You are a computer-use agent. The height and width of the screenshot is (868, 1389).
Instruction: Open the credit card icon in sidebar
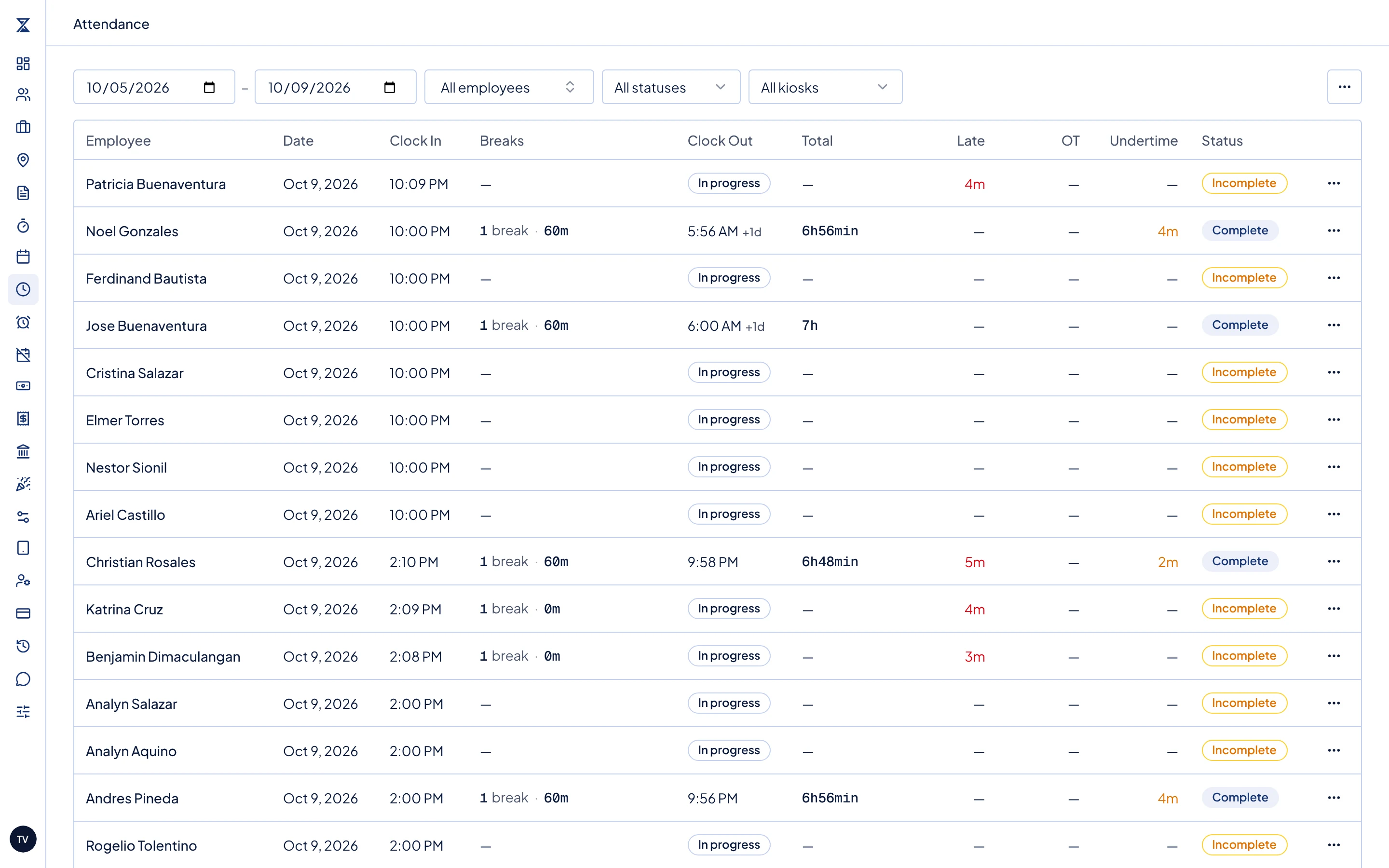pos(23,613)
